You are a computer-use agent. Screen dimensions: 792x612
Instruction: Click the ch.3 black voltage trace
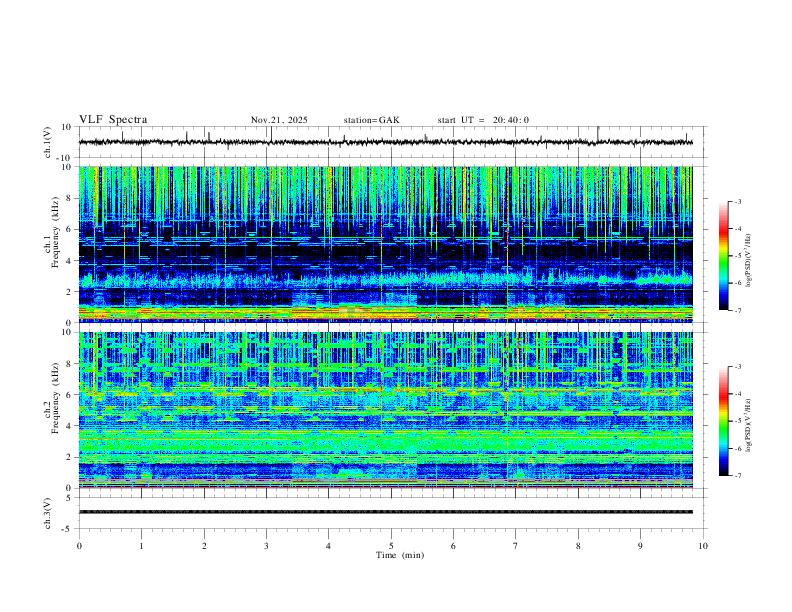point(386,512)
